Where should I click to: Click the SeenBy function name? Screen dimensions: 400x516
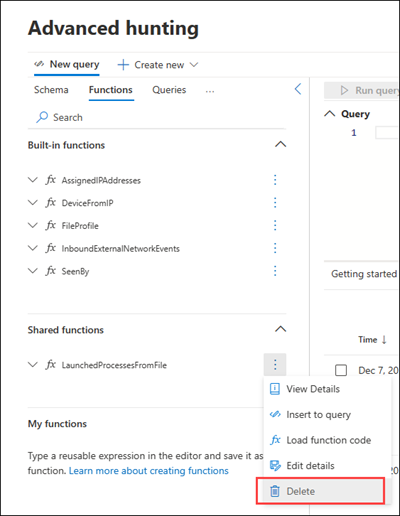[x=75, y=271]
